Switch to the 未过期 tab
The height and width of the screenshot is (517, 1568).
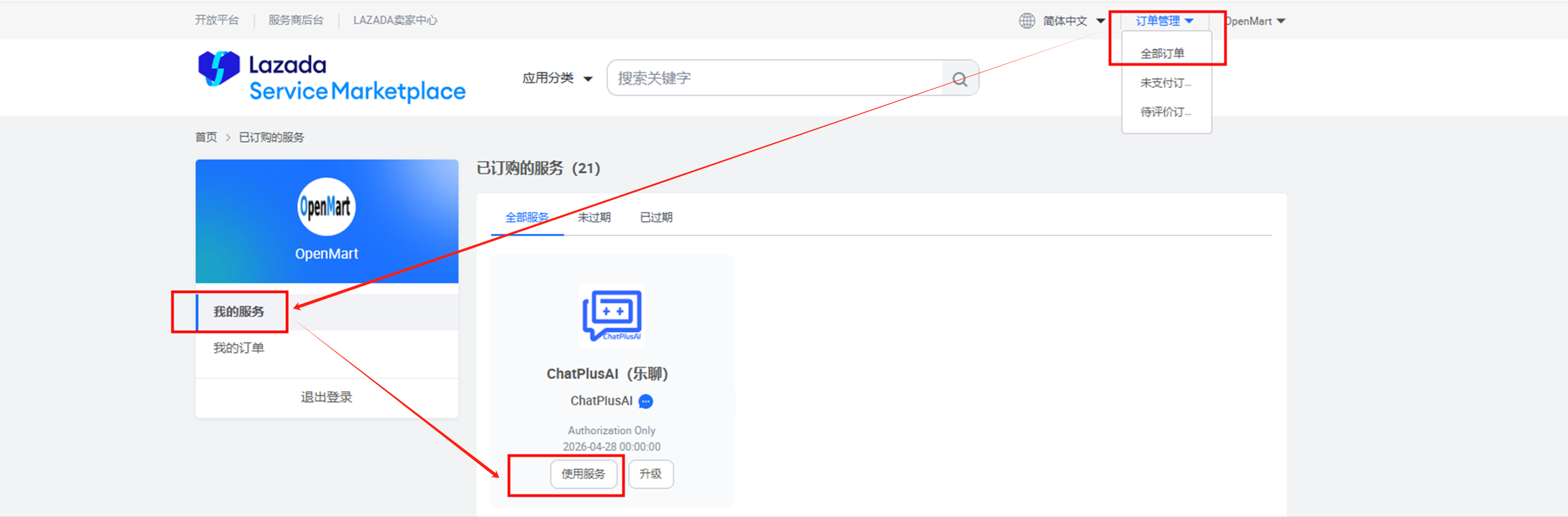(x=594, y=218)
